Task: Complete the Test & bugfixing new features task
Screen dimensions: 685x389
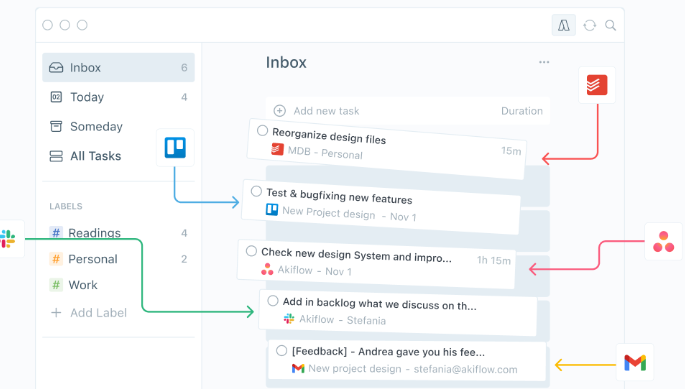Action: (256, 191)
